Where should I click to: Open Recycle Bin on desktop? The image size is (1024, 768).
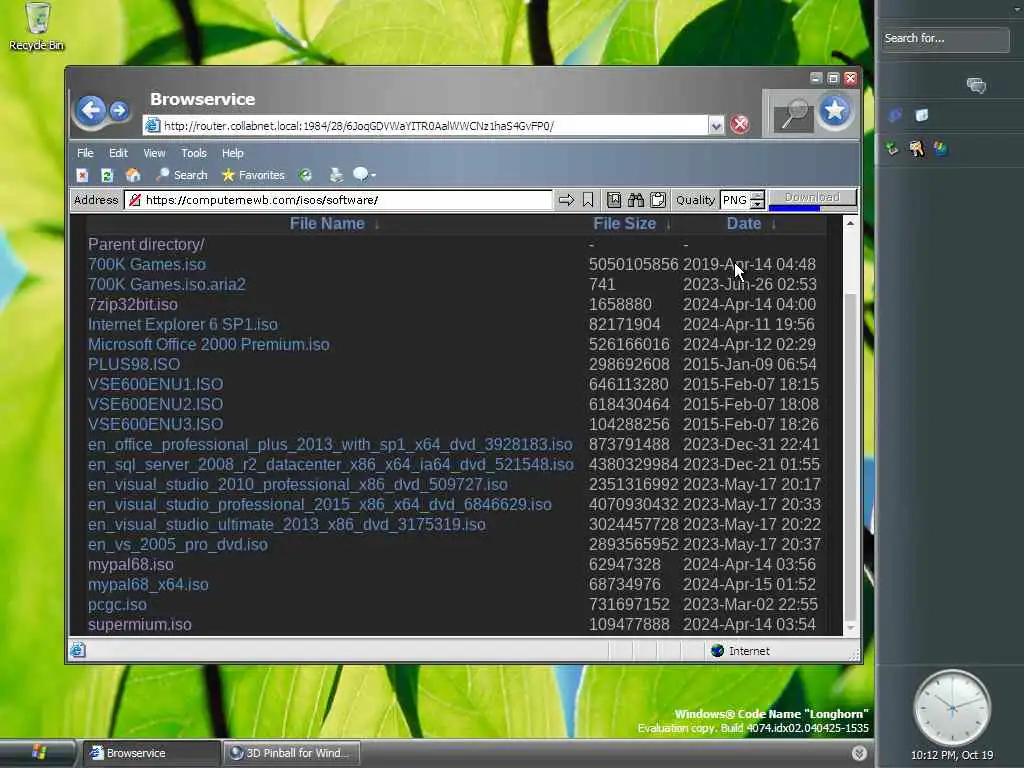[x=37, y=27]
